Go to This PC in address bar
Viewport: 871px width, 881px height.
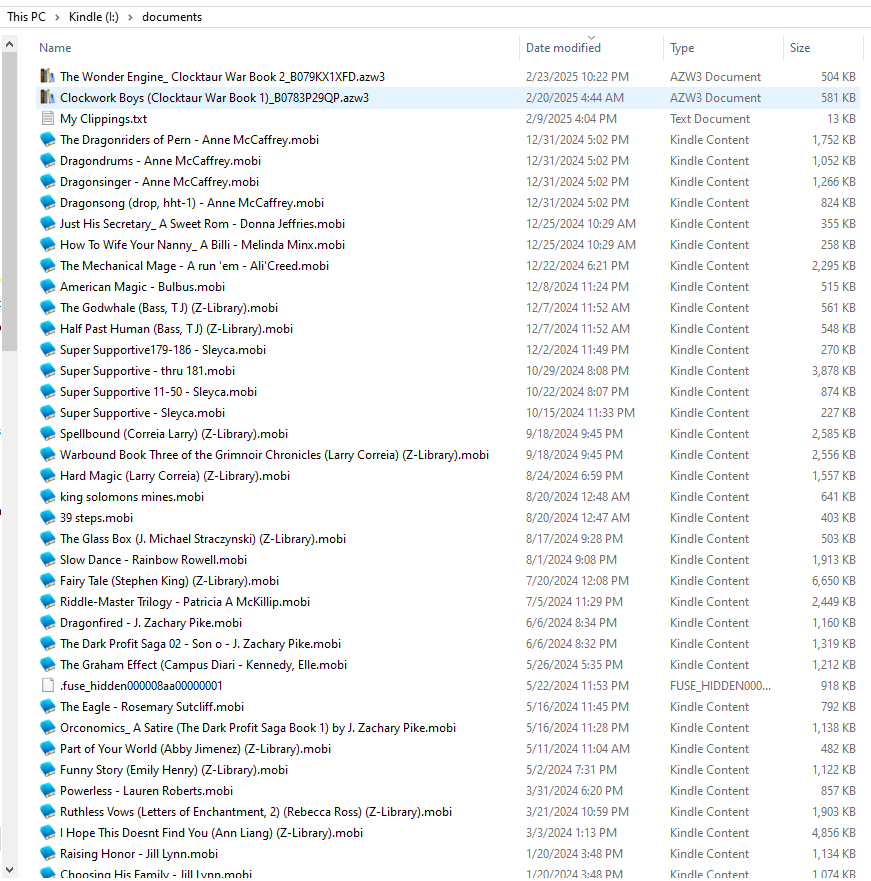pyautogui.click(x=26, y=17)
